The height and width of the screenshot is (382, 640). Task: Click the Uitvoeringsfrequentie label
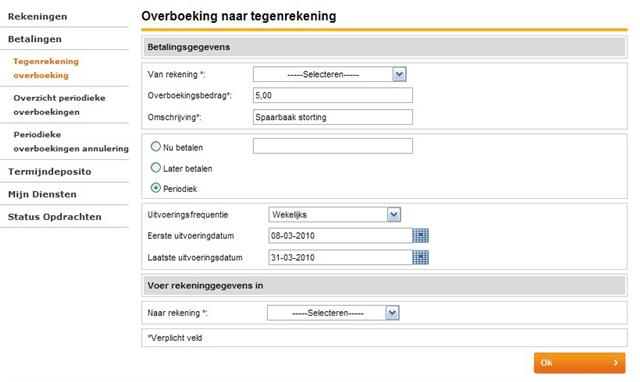click(188, 215)
